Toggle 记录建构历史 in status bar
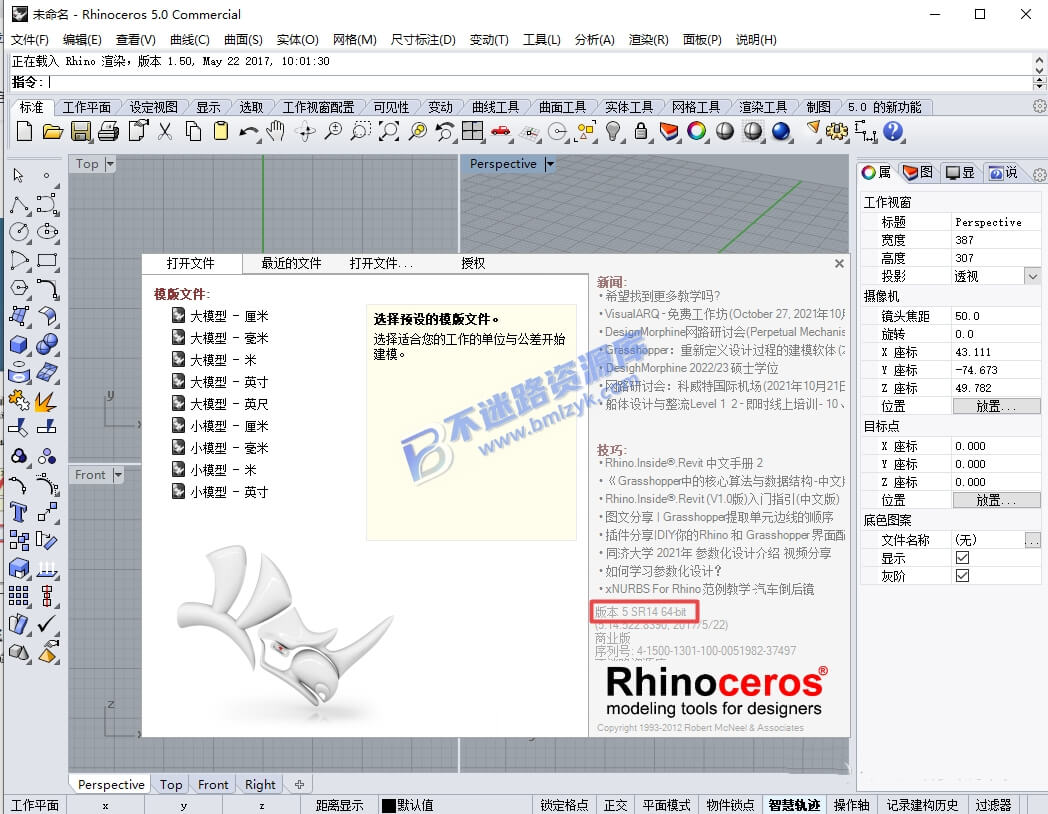 coord(922,805)
